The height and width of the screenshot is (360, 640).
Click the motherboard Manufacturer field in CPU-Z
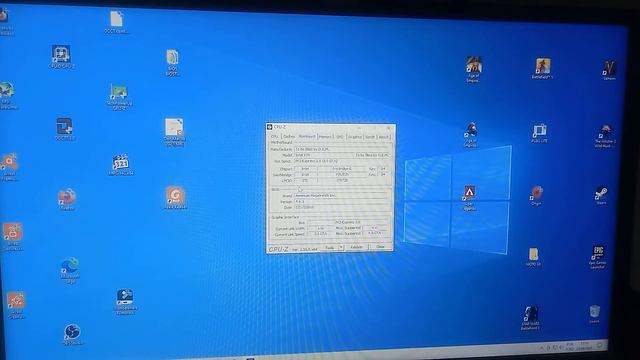click(x=341, y=149)
